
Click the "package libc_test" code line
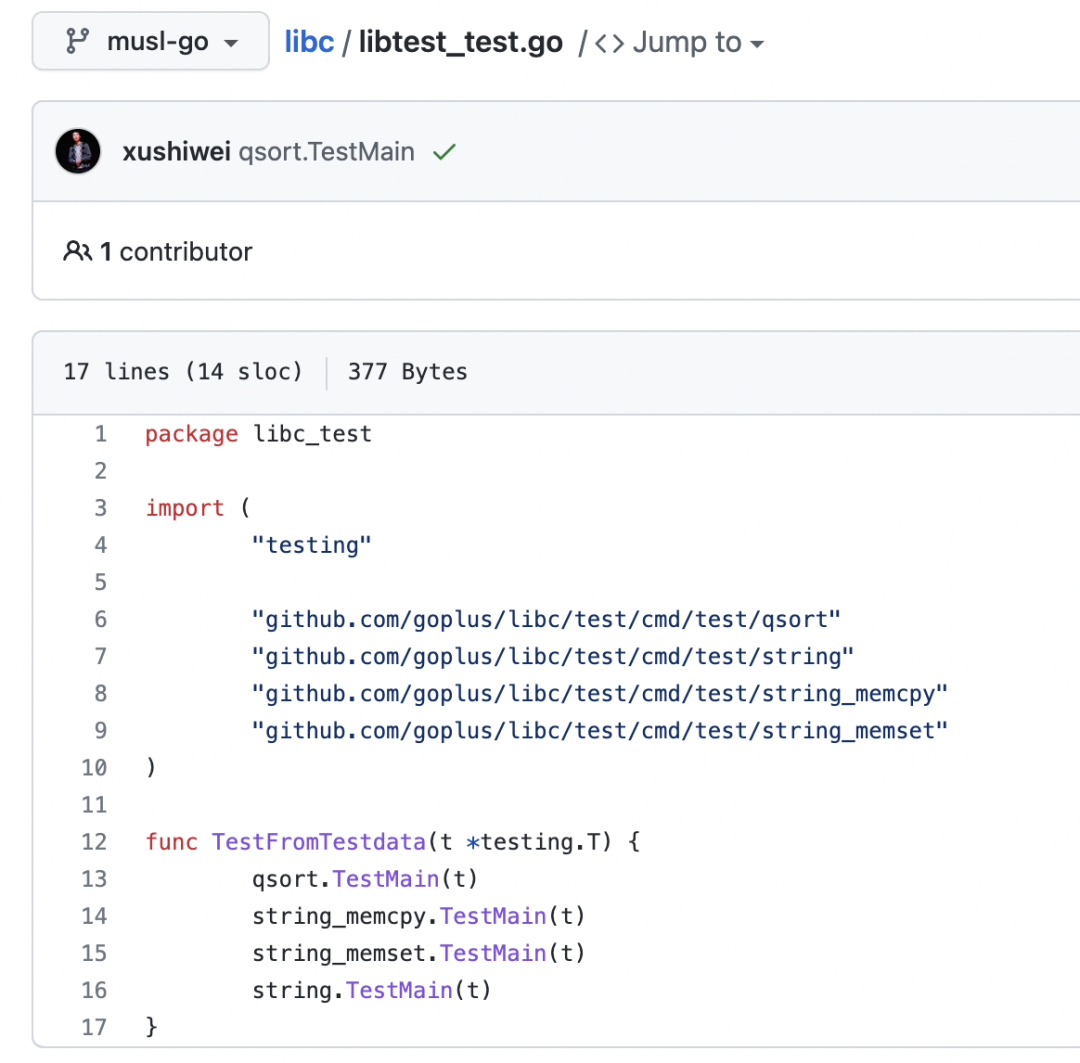tap(258, 434)
